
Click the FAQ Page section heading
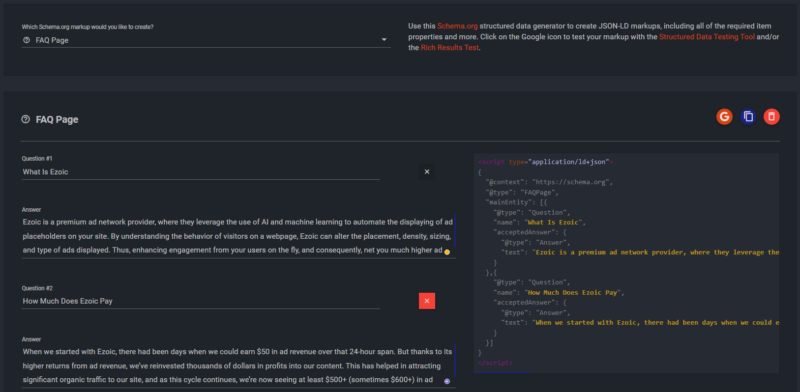[x=57, y=120]
